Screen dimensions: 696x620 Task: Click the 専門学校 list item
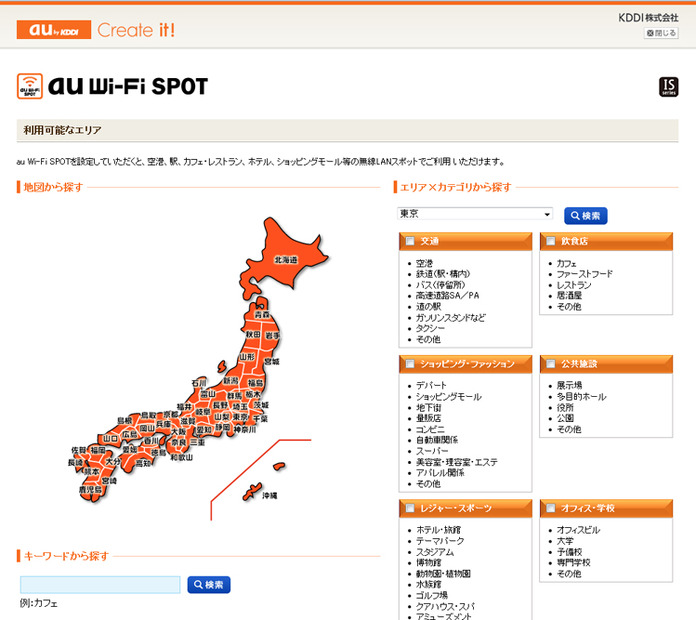573,563
